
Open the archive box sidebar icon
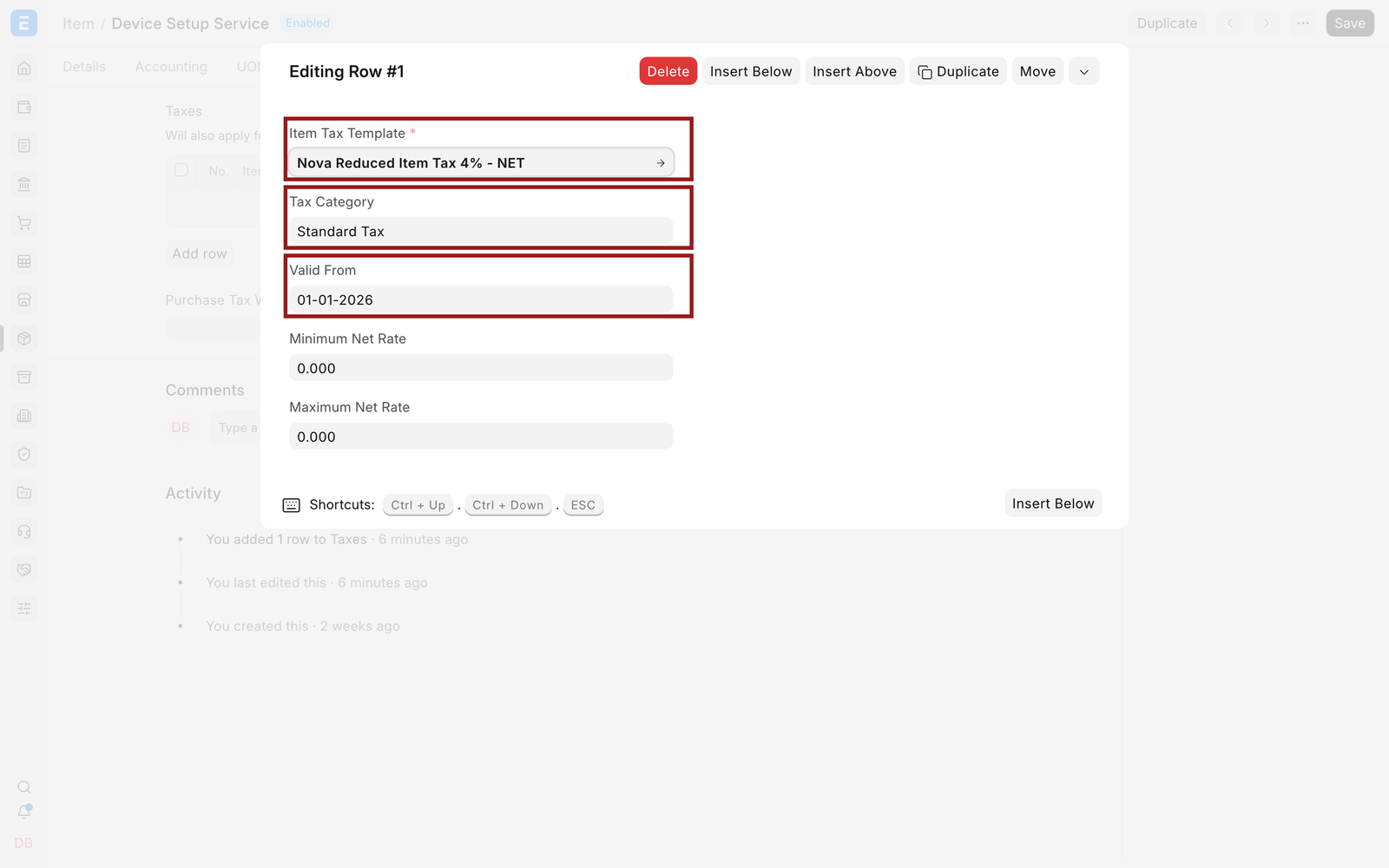[24, 377]
